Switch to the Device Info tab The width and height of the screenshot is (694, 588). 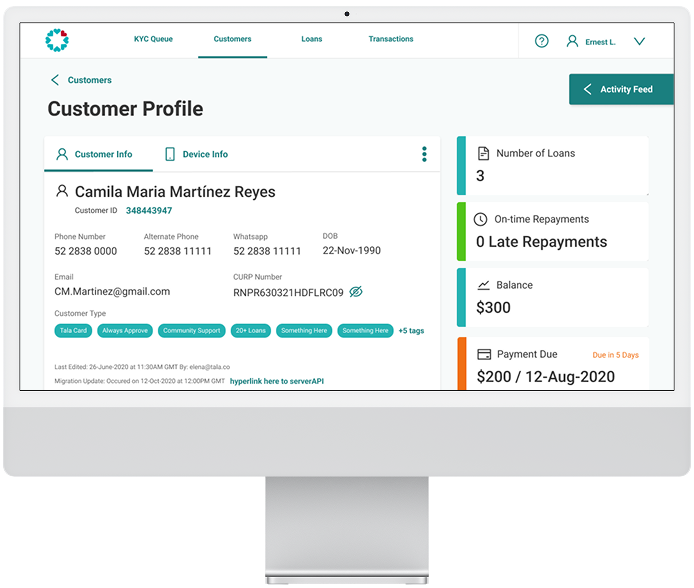196,154
